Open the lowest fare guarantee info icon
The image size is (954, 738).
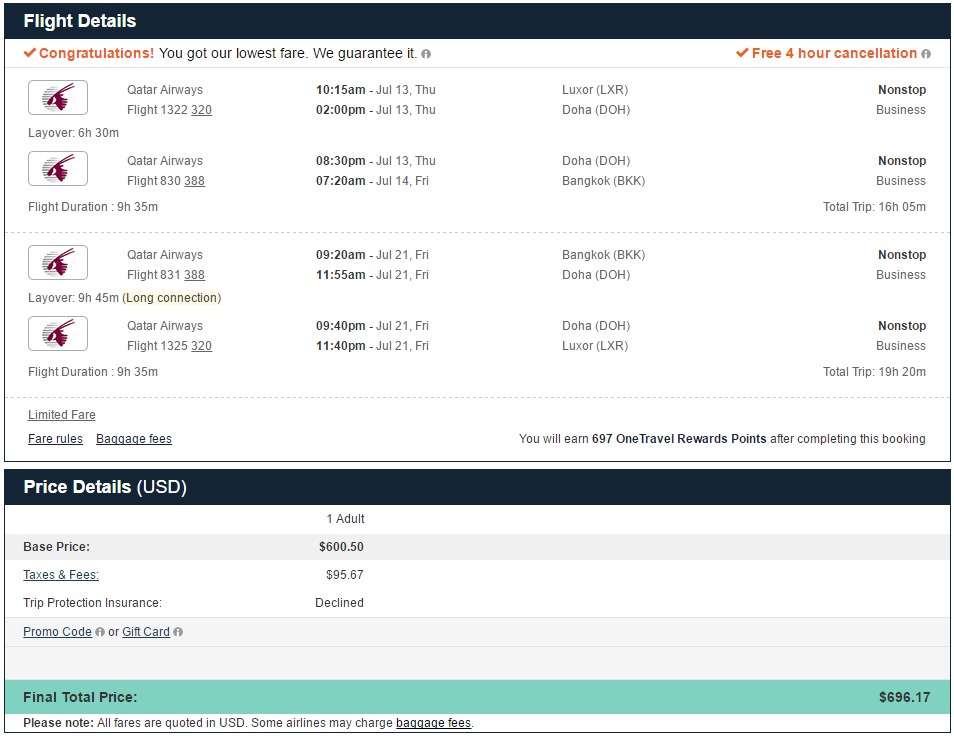pyautogui.click(x=426, y=54)
